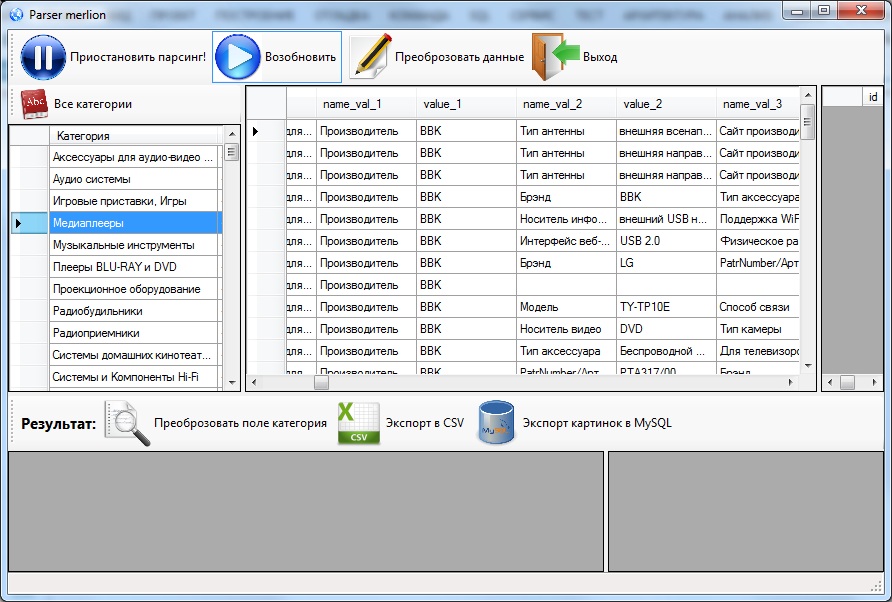Click the blue pause parsing icon

point(43,57)
